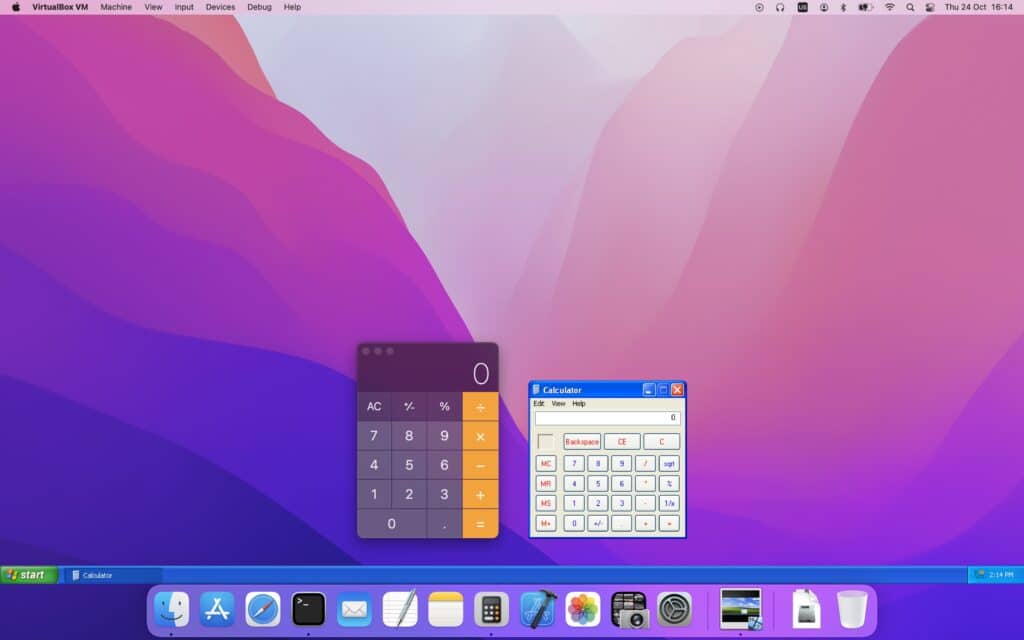Open Edit menu in Windows Calculator

(x=539, y=404)
